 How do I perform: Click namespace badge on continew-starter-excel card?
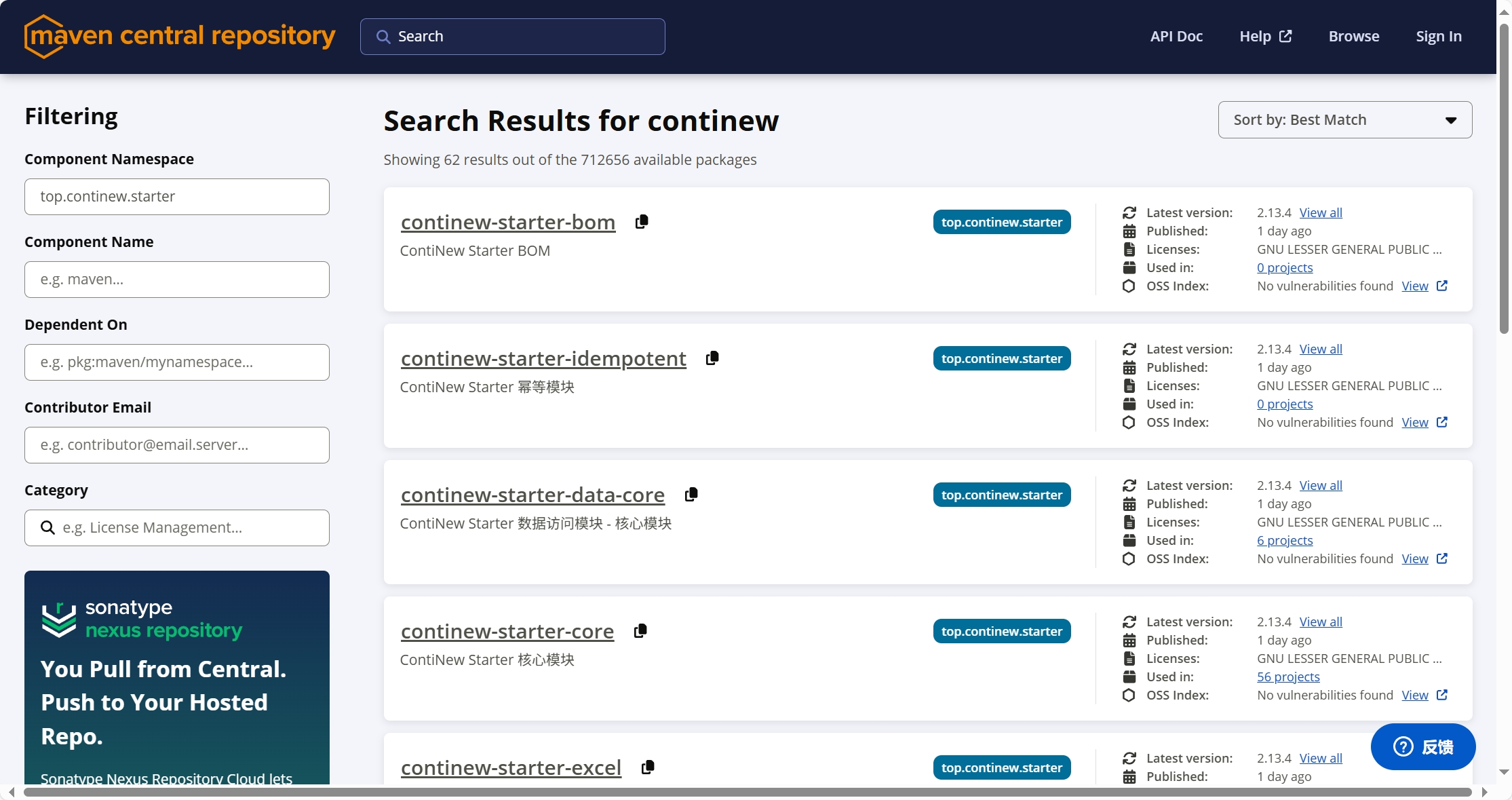tap(1002, 767)
